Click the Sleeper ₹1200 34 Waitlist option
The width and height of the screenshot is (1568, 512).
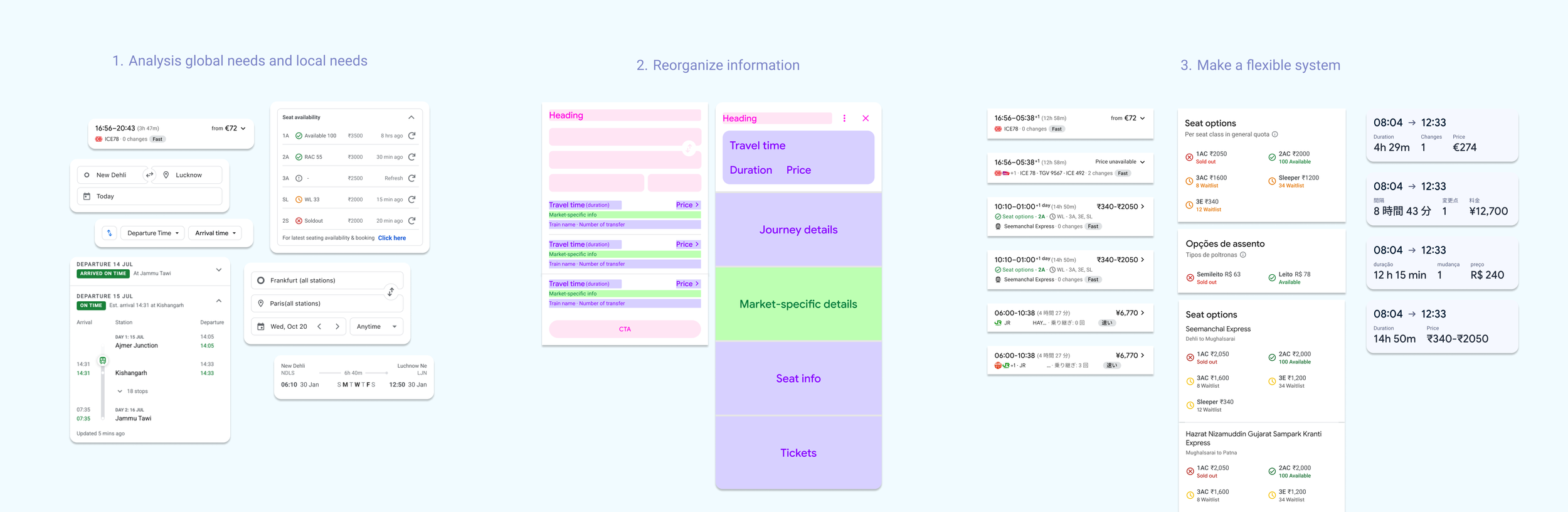pyautogui.click(x=1294, y=181)
